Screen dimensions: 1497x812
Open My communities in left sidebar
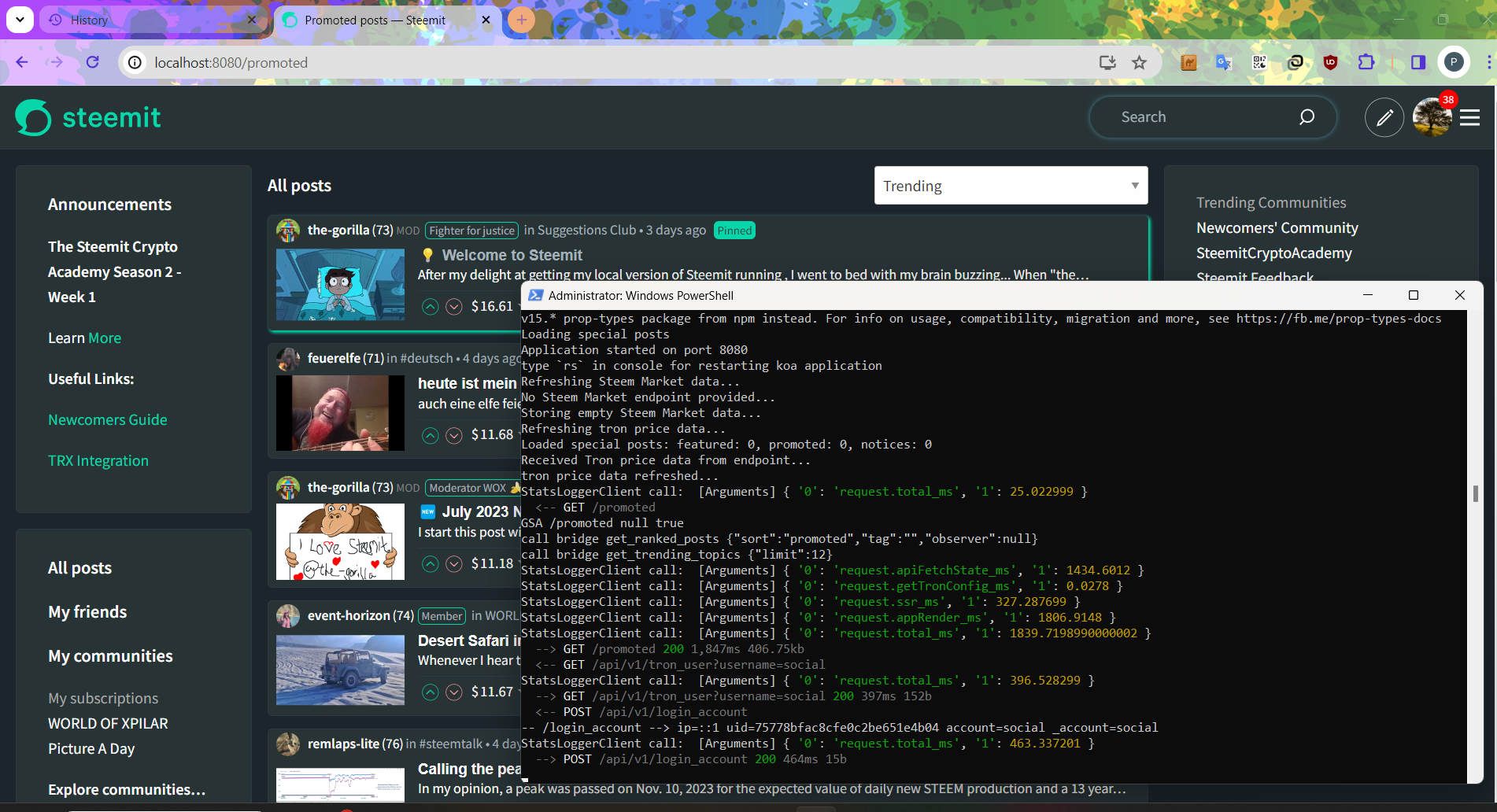point(110,656)
